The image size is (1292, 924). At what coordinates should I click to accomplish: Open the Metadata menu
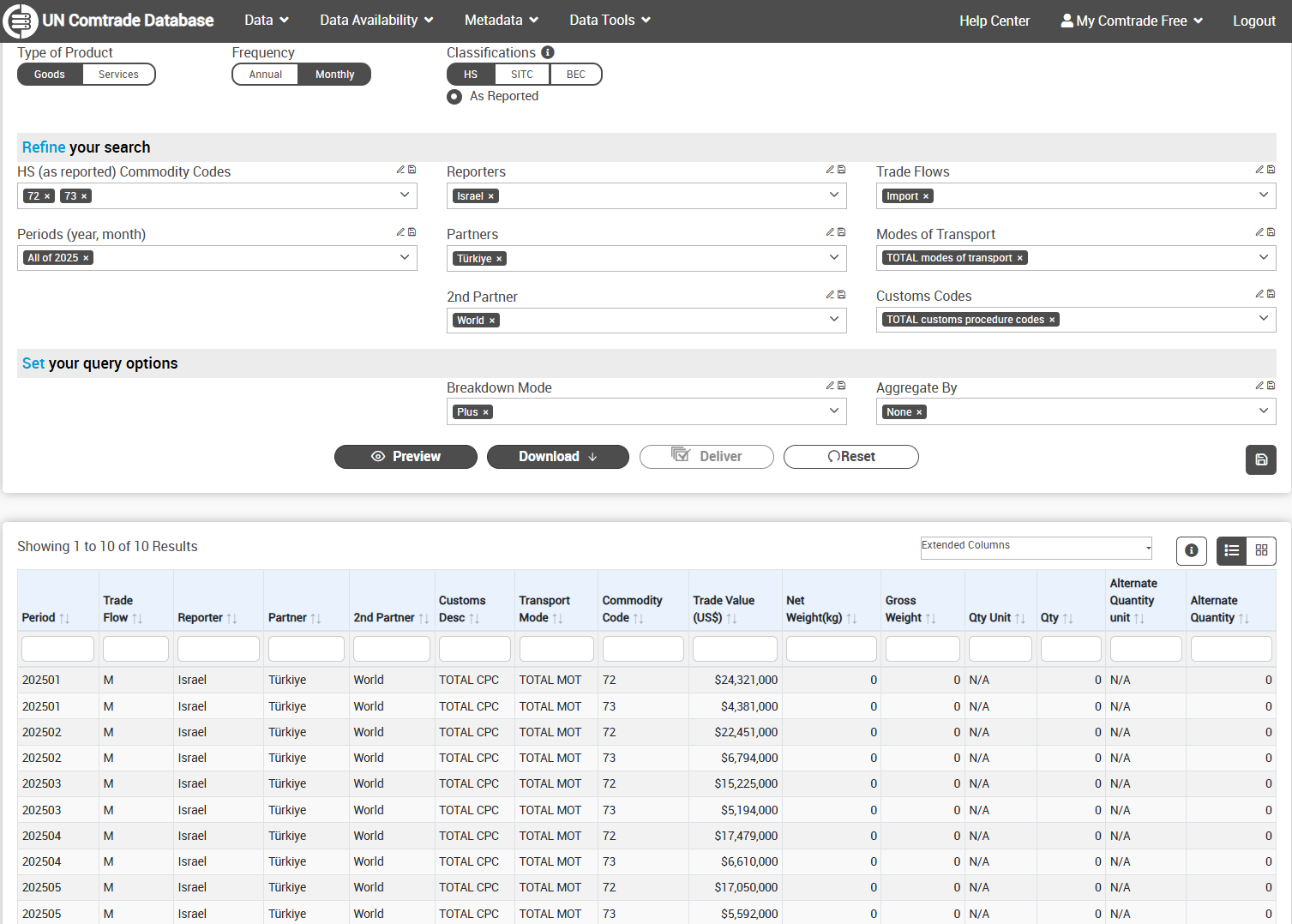501,21
